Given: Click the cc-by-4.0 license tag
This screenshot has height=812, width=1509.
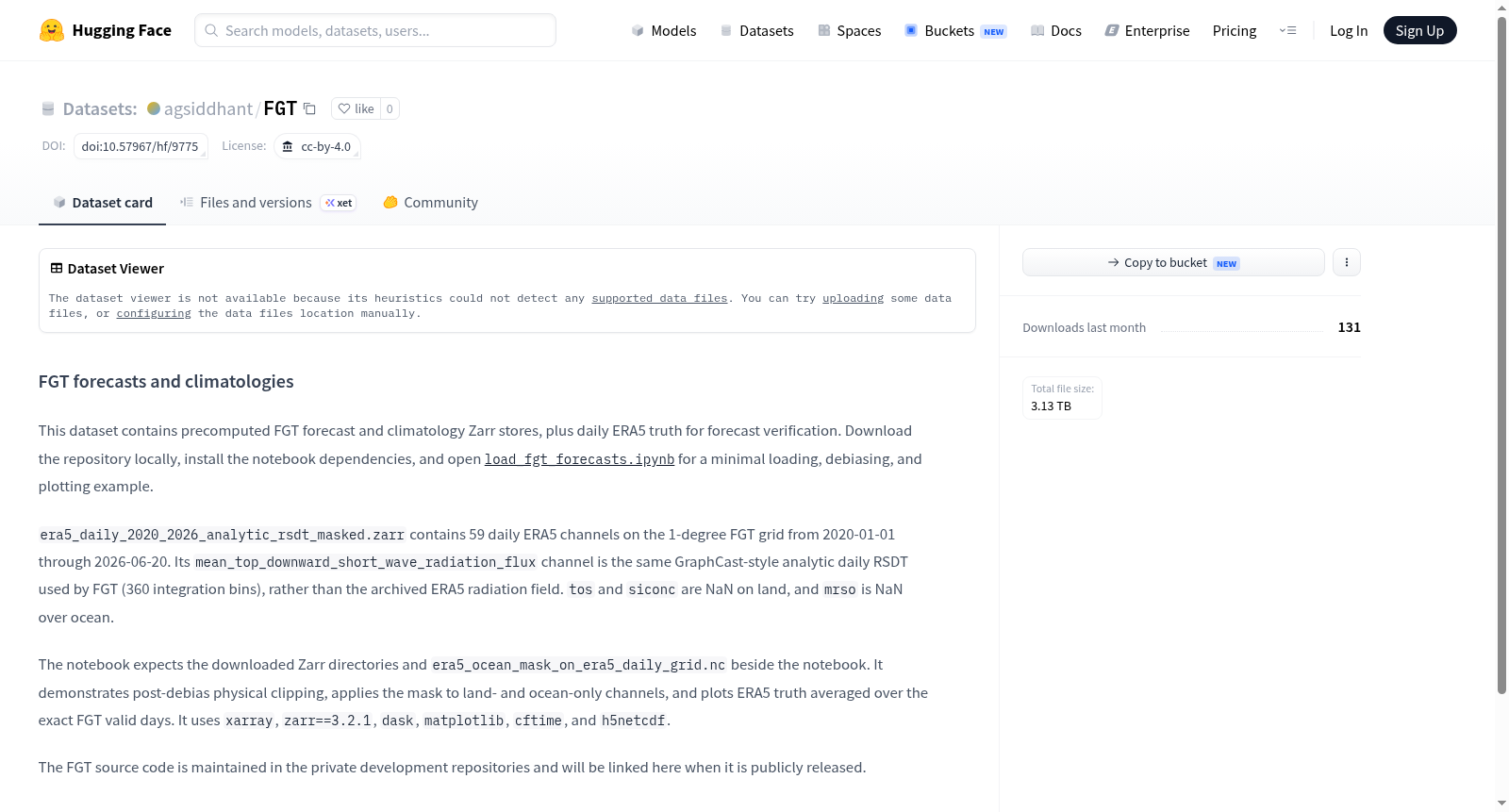Looking at the screenshot, I should 317,146.
